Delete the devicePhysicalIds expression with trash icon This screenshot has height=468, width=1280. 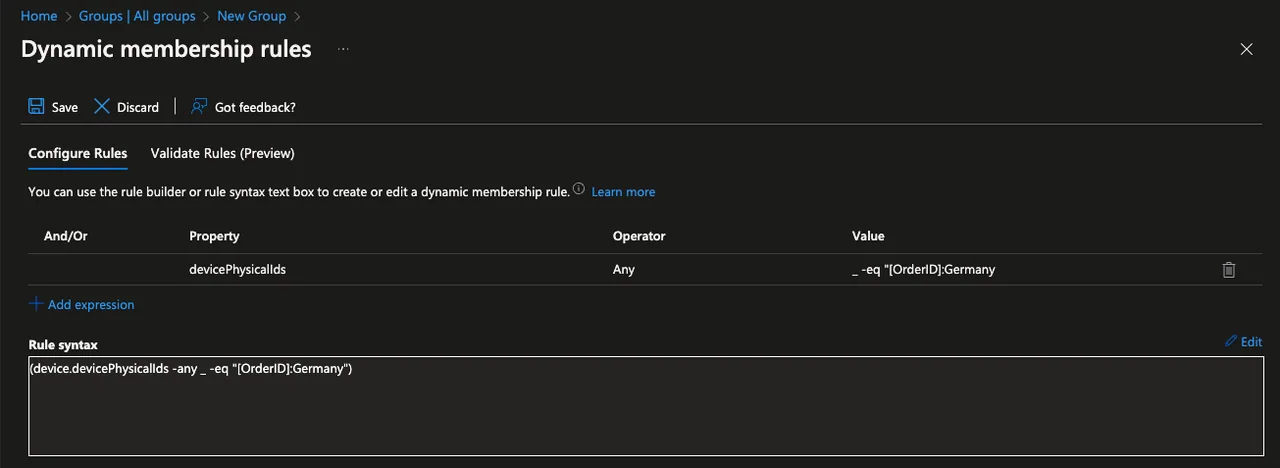point(1229,270)
